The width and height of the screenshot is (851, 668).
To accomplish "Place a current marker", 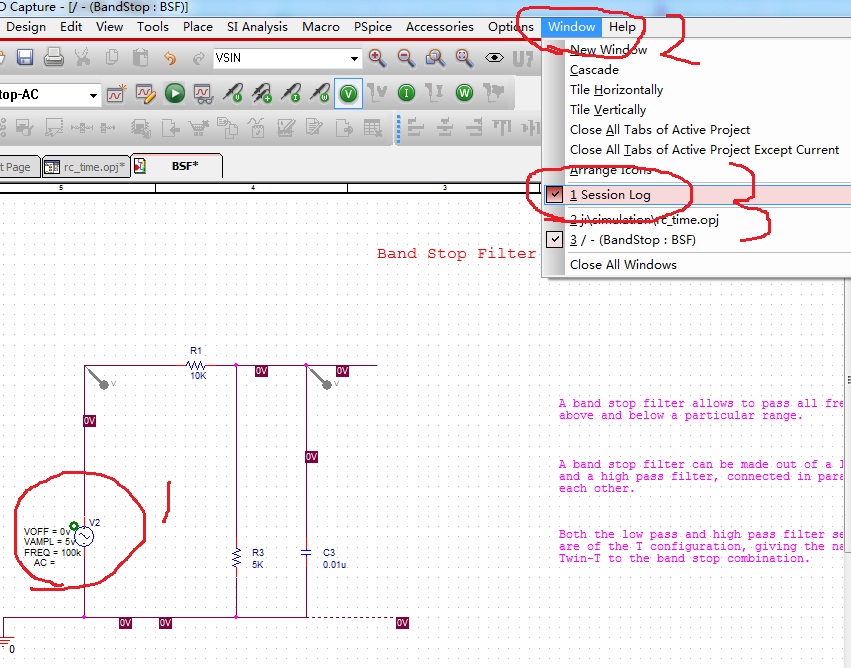I will [x=291, y=93].
